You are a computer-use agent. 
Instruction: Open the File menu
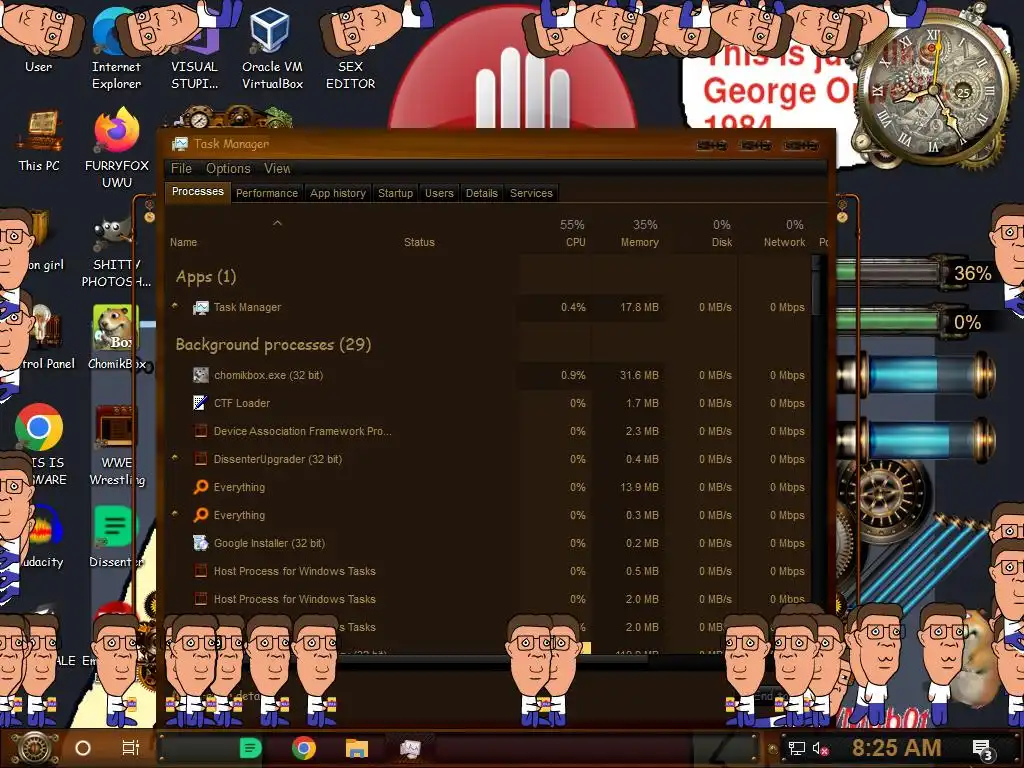pyautogui.click(x=181, y=168)
